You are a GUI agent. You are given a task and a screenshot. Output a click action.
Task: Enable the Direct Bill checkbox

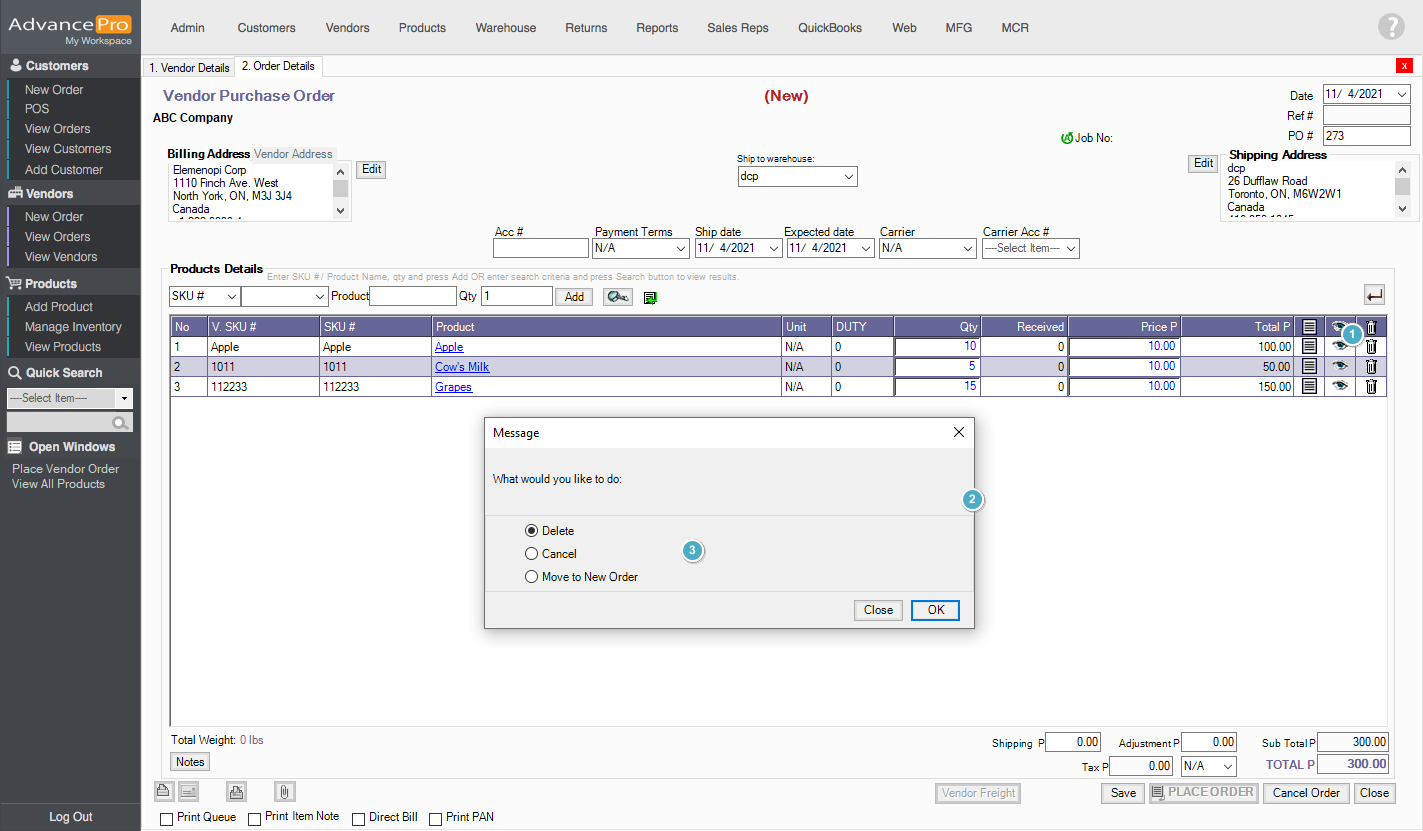click(x=360, y=818)
